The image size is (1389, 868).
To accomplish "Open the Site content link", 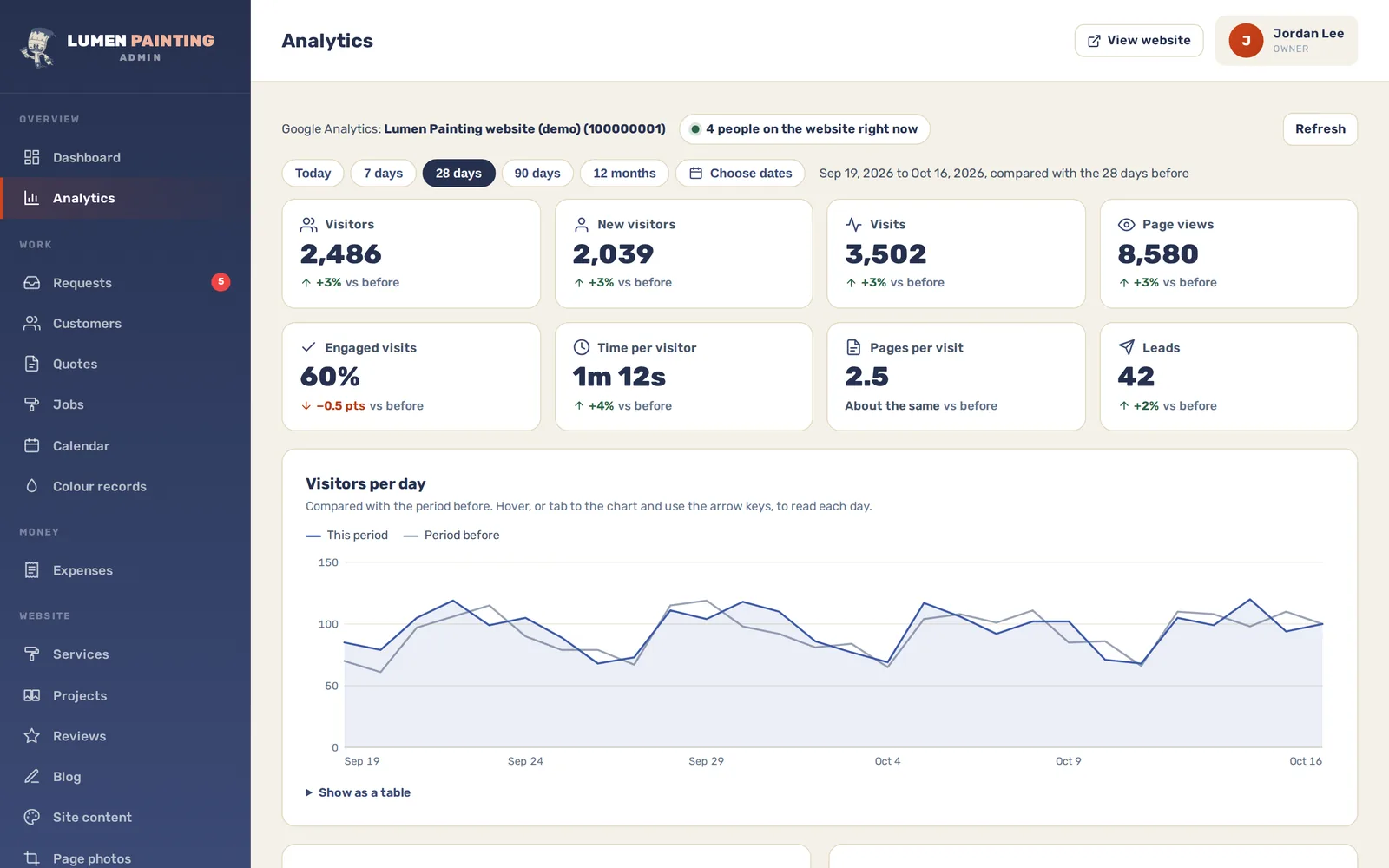I will 125,817.
